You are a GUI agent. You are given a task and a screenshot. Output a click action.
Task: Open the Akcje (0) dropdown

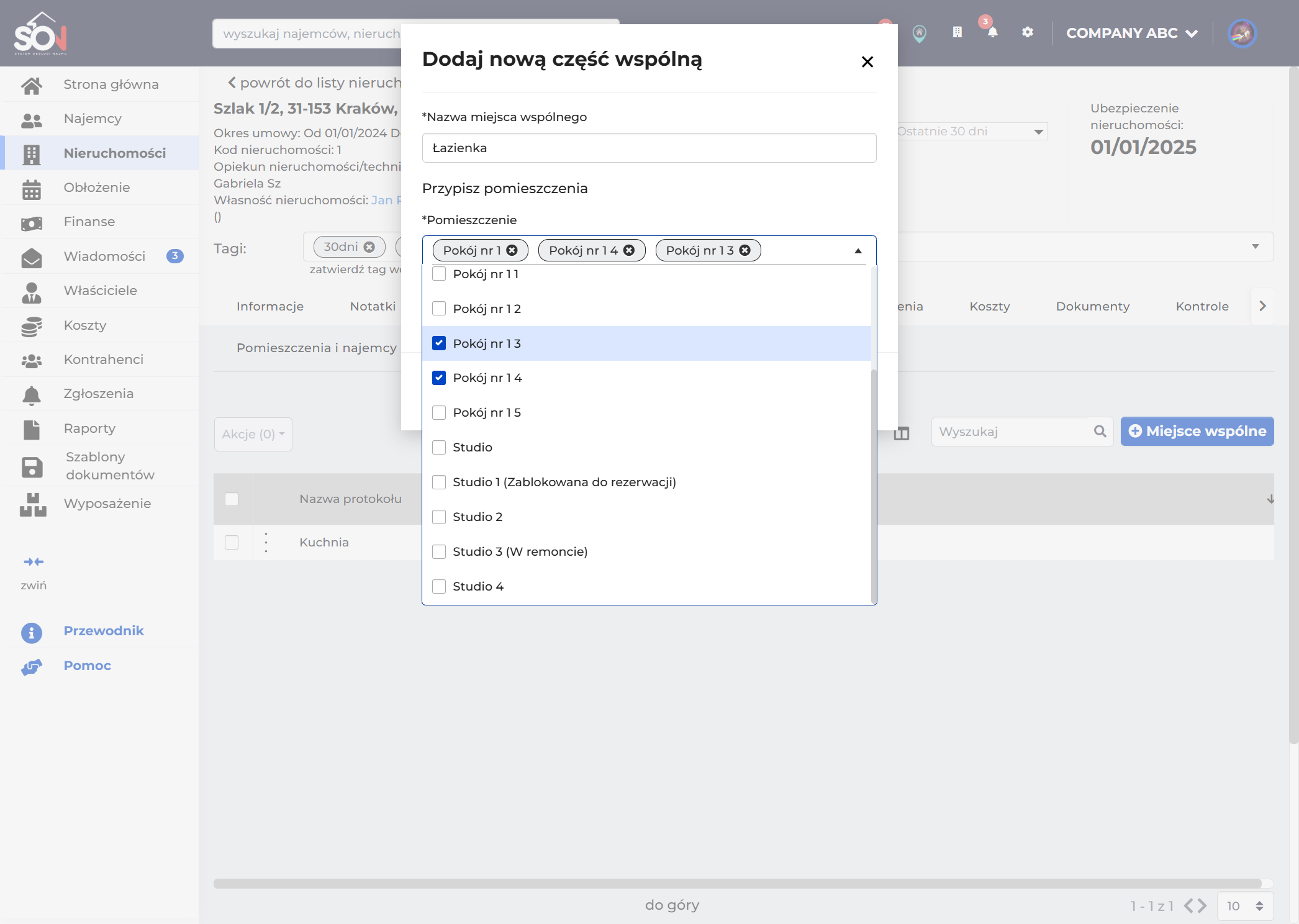click(x=253, y=434)
